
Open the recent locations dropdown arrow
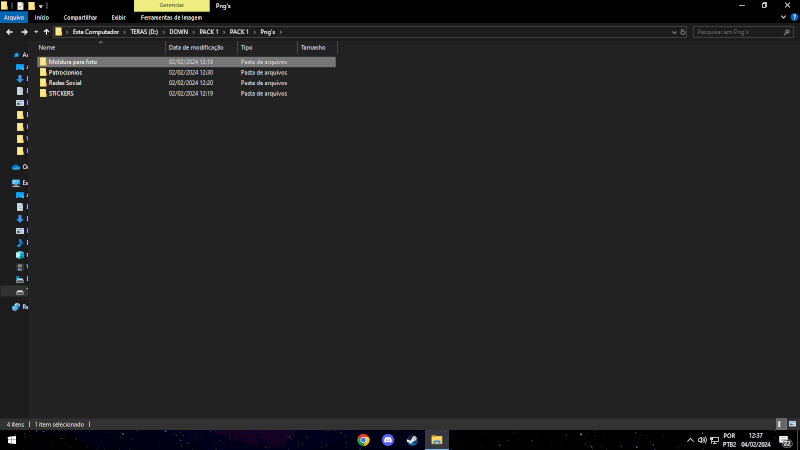(36, 32)
